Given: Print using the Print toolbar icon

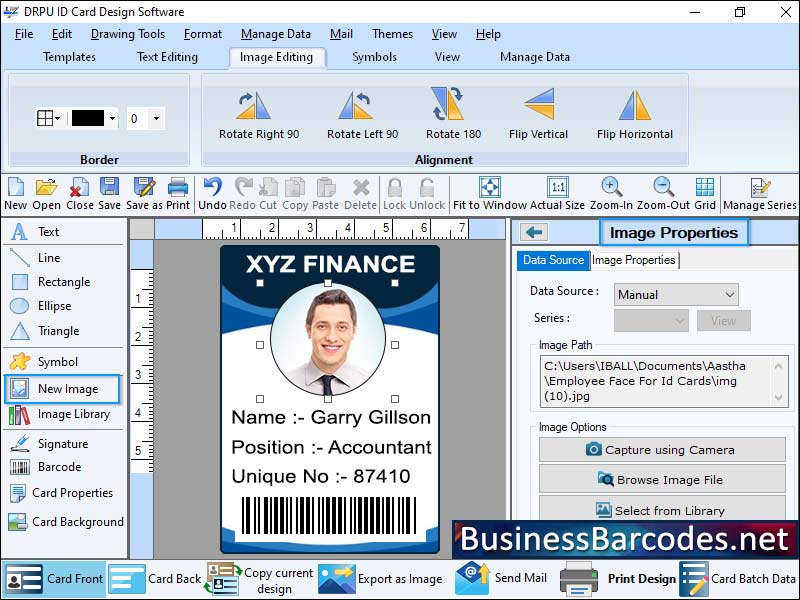Looking at the screenshot, I should pos(178,194).
